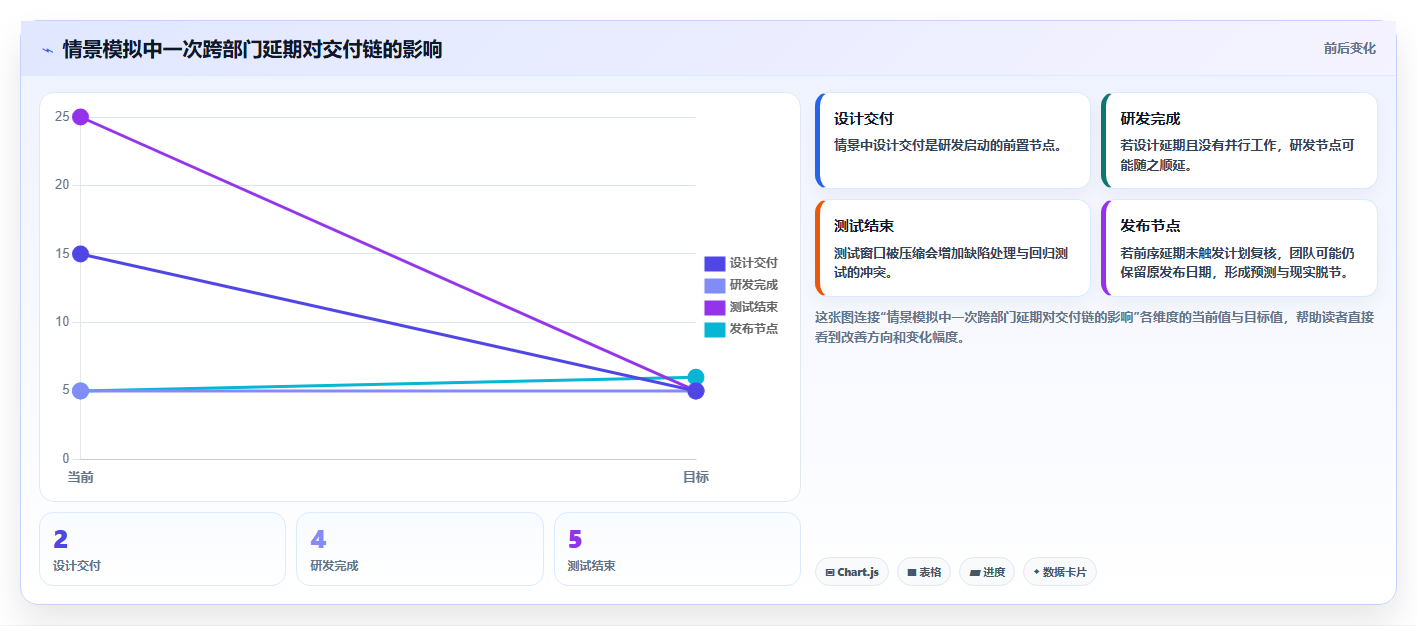Click the stat card showing 4 研发完成

pyautogui.click(x=420, y=549)
